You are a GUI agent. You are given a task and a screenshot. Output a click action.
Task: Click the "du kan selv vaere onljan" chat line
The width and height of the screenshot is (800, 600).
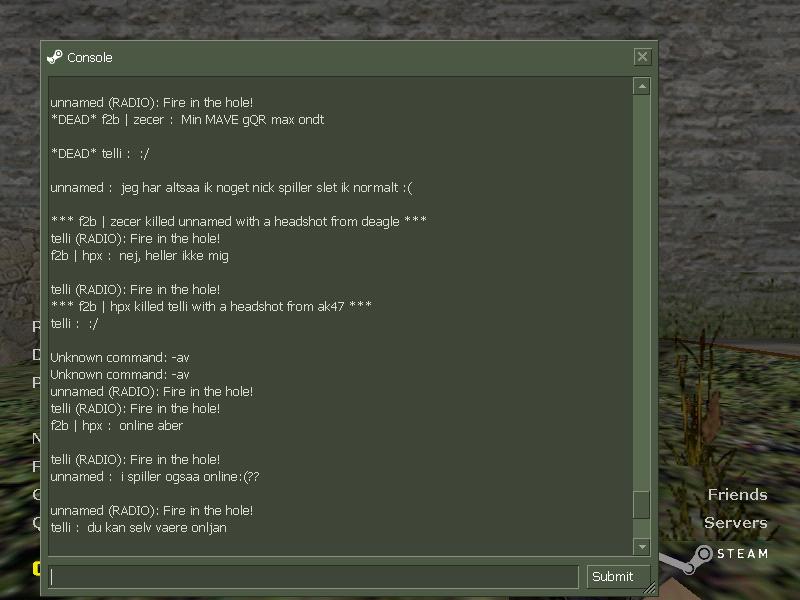click(x=138, y=528)
